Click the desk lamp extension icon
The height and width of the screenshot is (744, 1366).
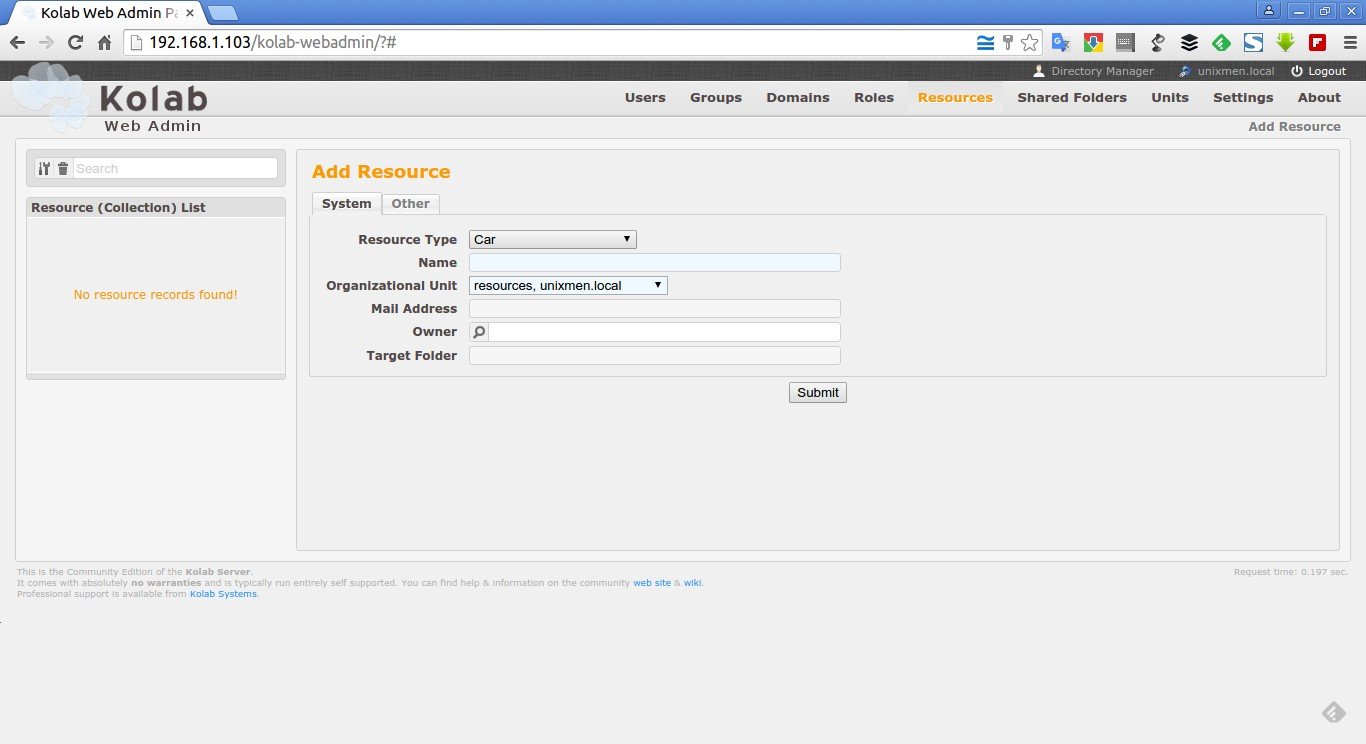pos(1157,43)
